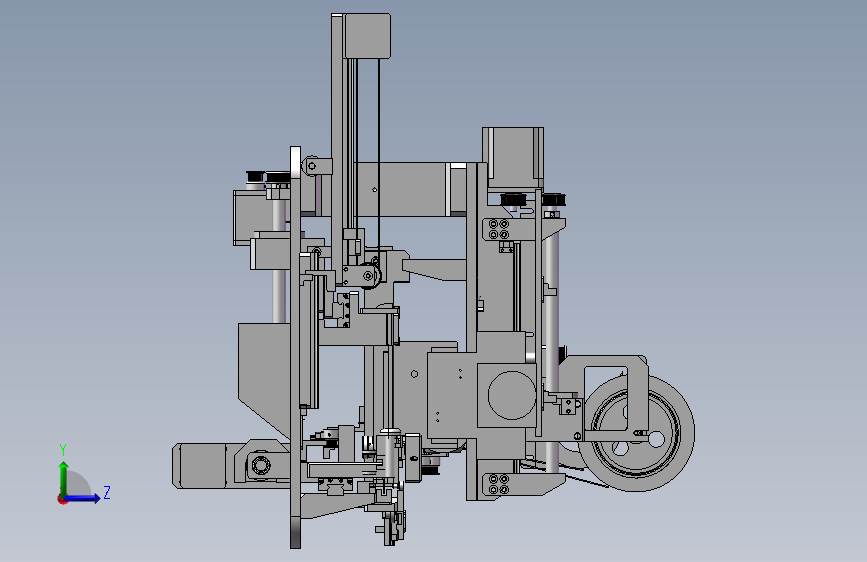Select the stepper motor block at the top right of the assembly

pyautogui.click(x=513, y=158)
